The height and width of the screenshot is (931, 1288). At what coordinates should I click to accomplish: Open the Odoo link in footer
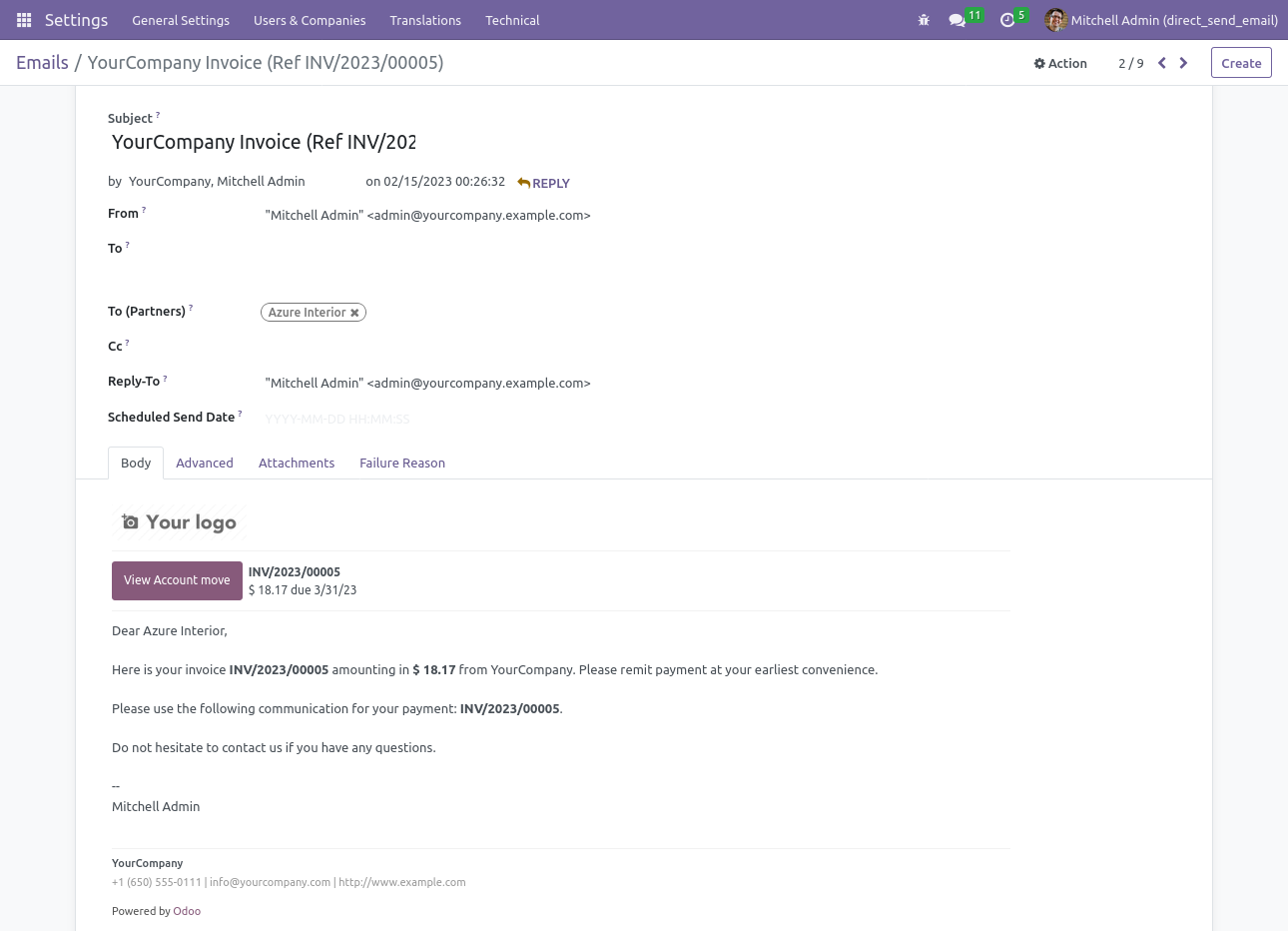[187, 911]
